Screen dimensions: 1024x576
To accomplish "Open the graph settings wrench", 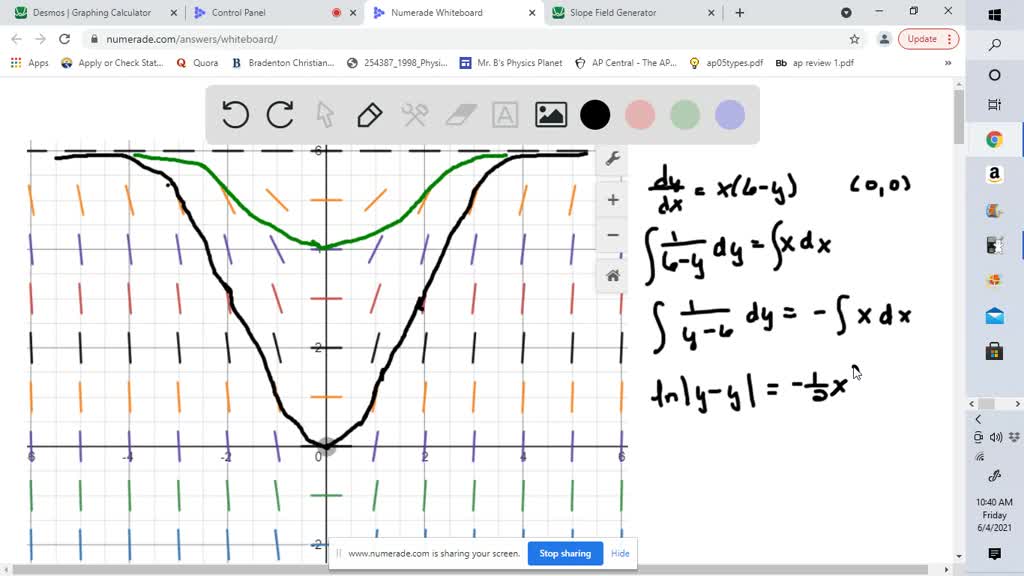I will (612, 158).
